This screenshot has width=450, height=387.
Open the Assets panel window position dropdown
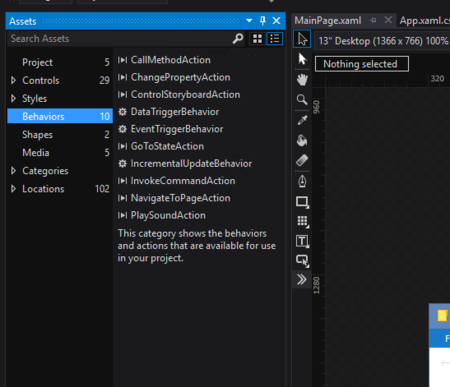pyautogui.click(x=249, y=21)
